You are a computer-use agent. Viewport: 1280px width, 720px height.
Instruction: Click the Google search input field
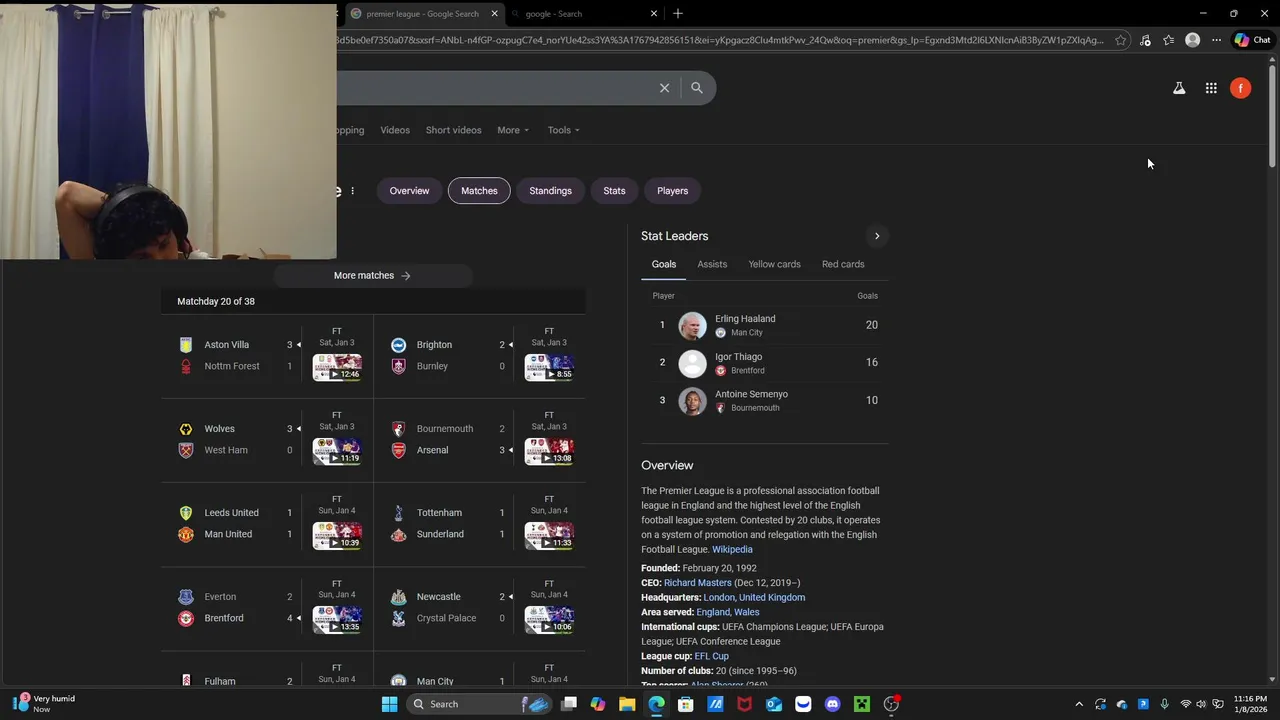point(495,88)
